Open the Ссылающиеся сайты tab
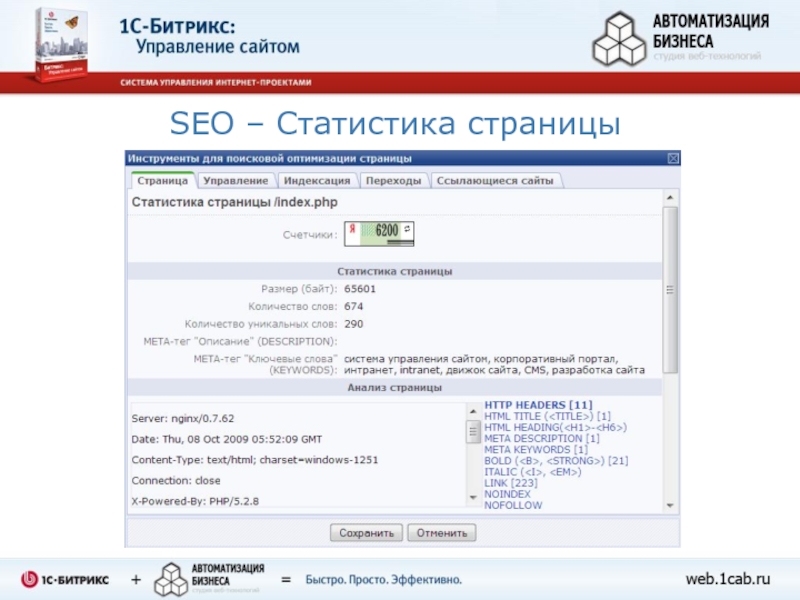Viewport: 800px width, 600px height. [x=495, y=181]
